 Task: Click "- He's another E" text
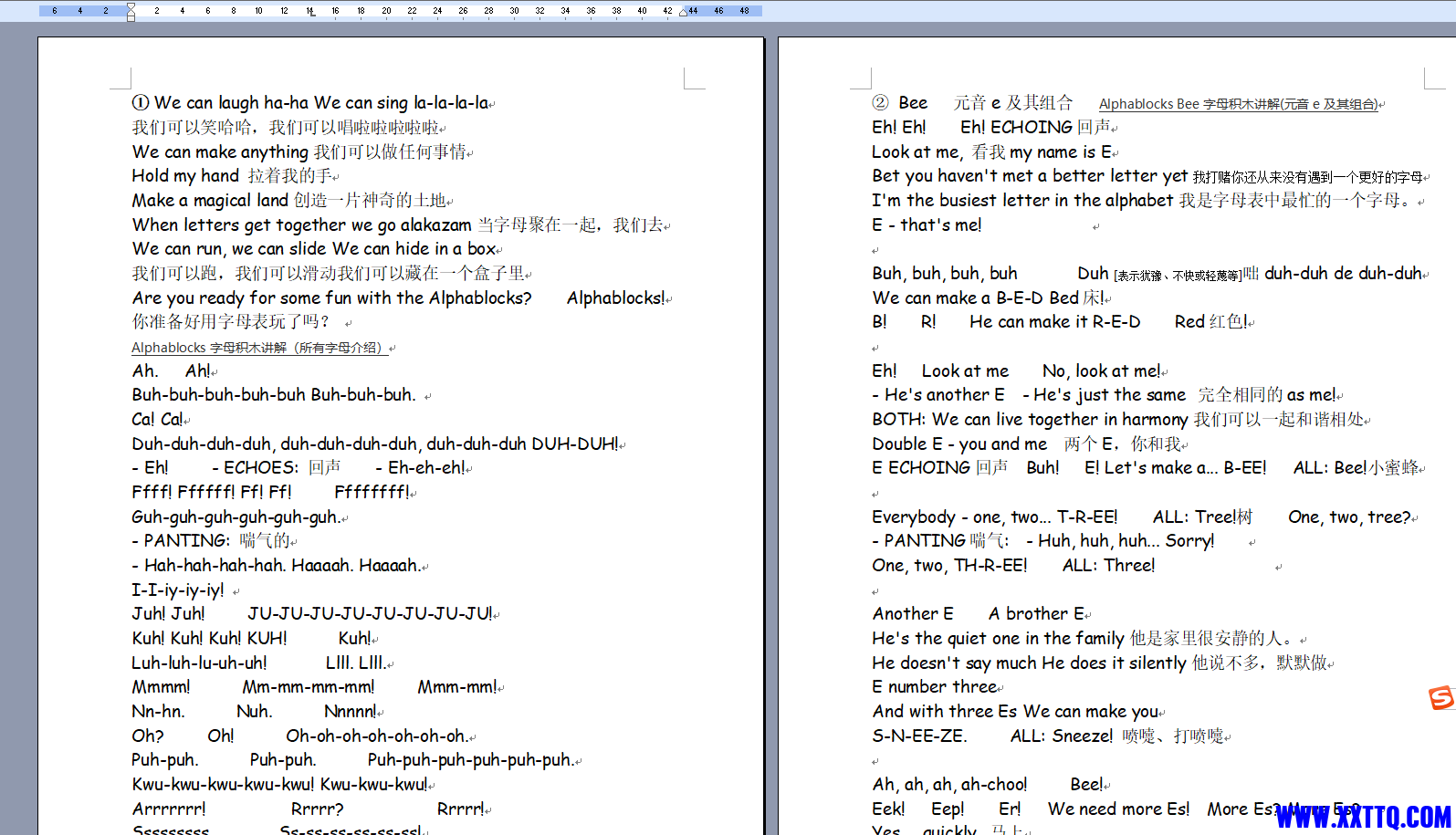point(938,394)
